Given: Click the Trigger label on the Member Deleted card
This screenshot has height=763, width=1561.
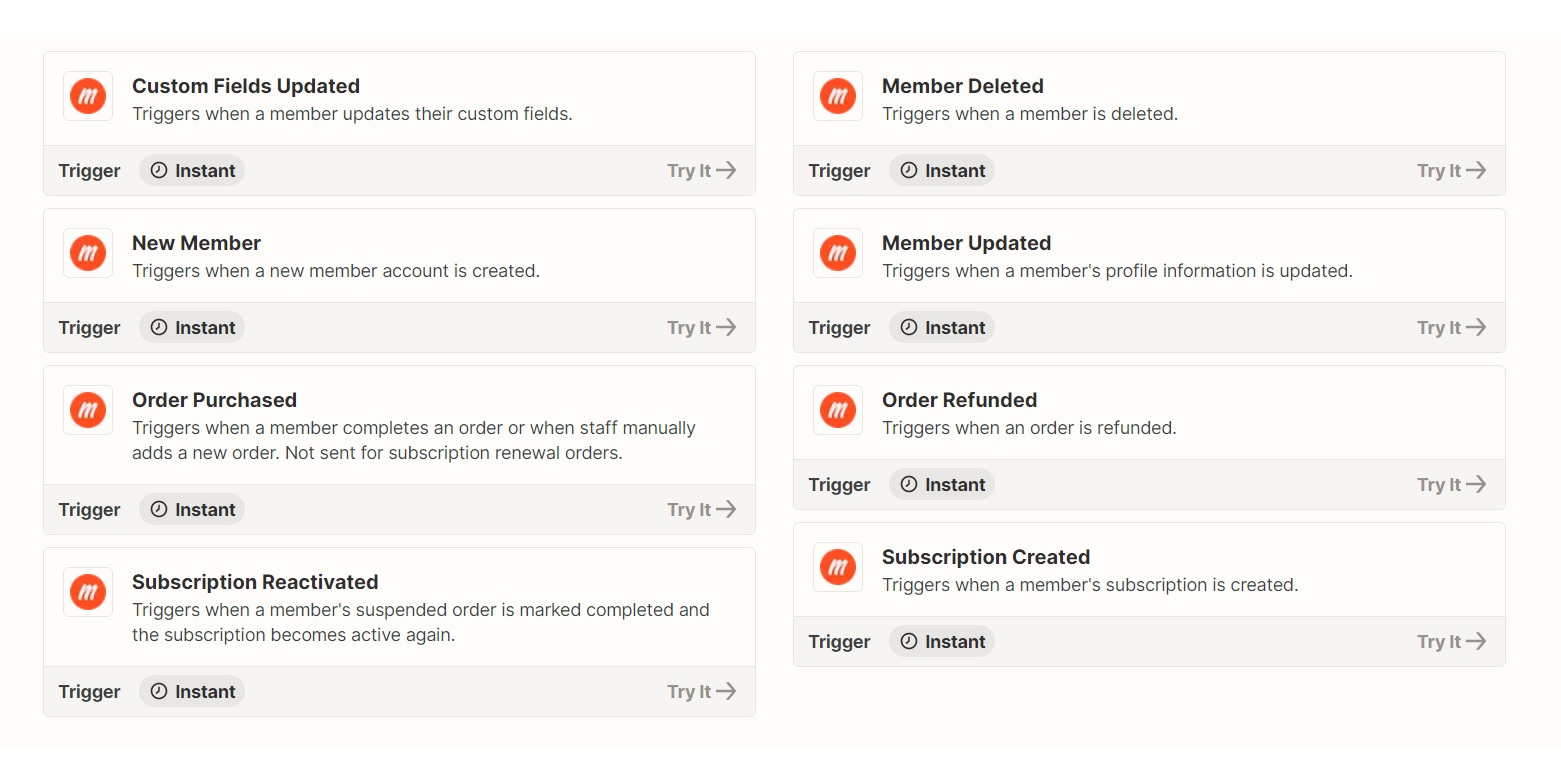Looking at the screenshot, I should pos(839,170).
